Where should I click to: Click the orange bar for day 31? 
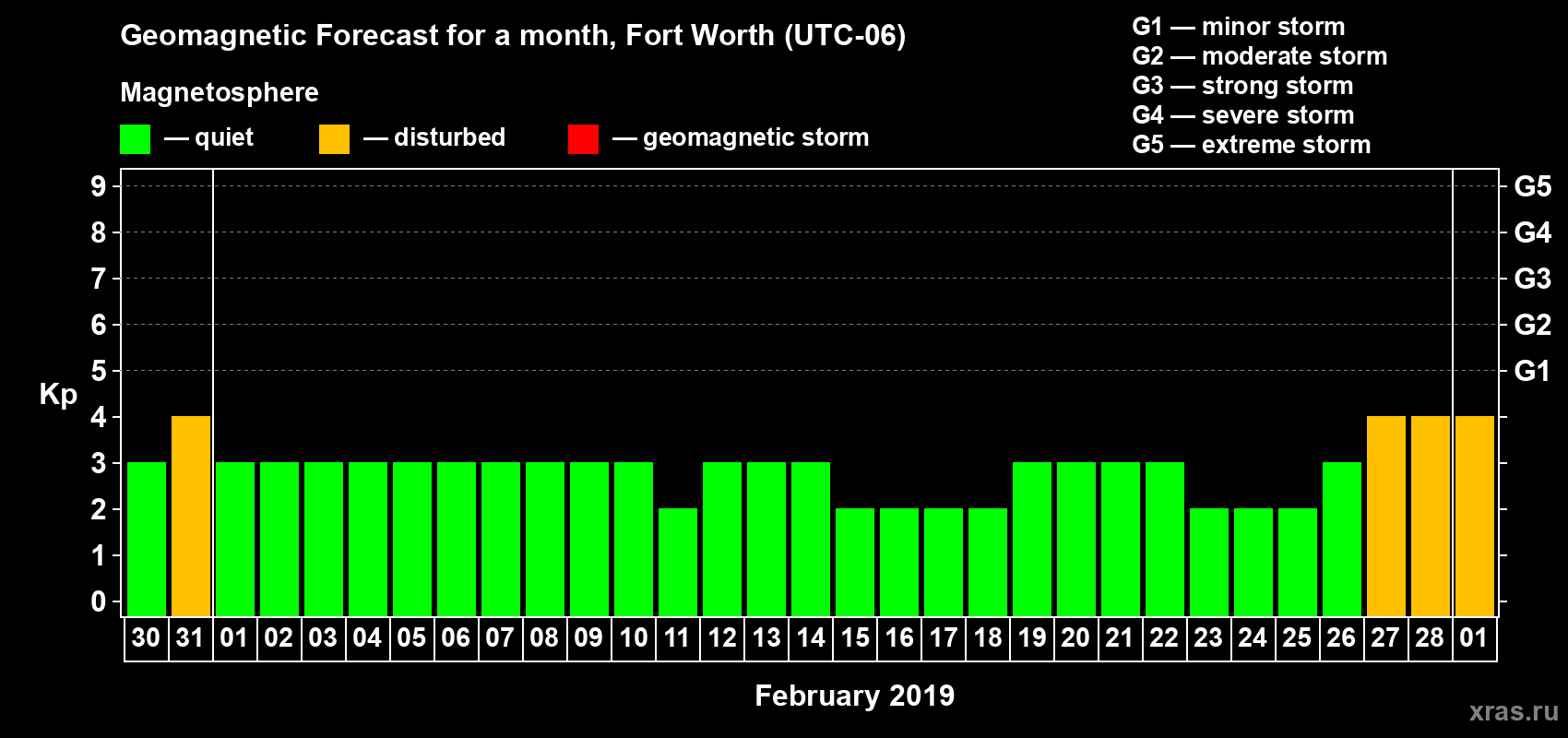click(x=191, y=516)
